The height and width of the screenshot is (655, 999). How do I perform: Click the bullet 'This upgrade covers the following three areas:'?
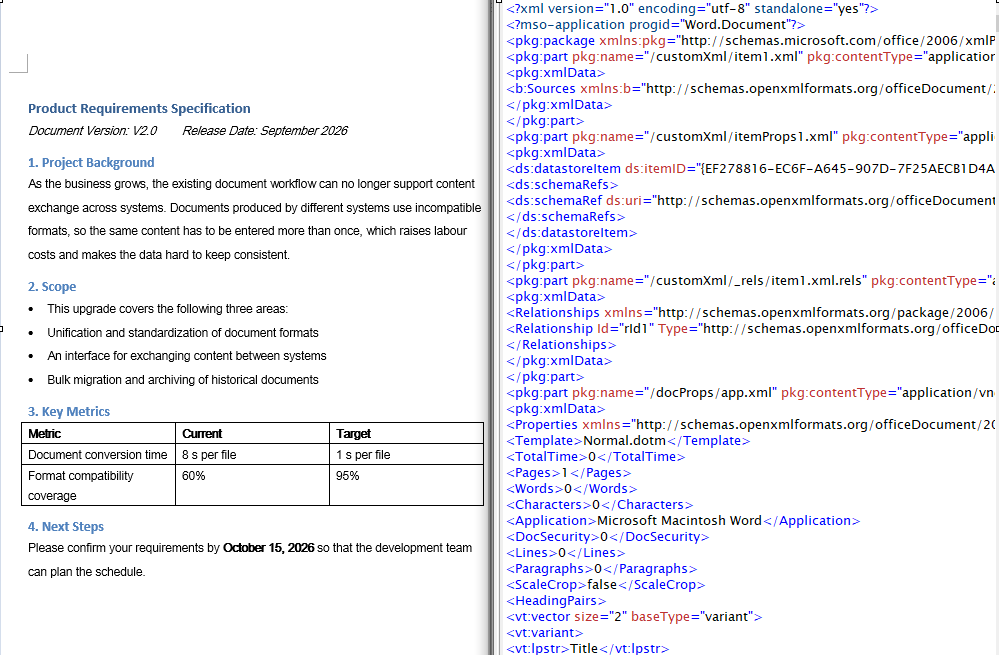(168, 309)
